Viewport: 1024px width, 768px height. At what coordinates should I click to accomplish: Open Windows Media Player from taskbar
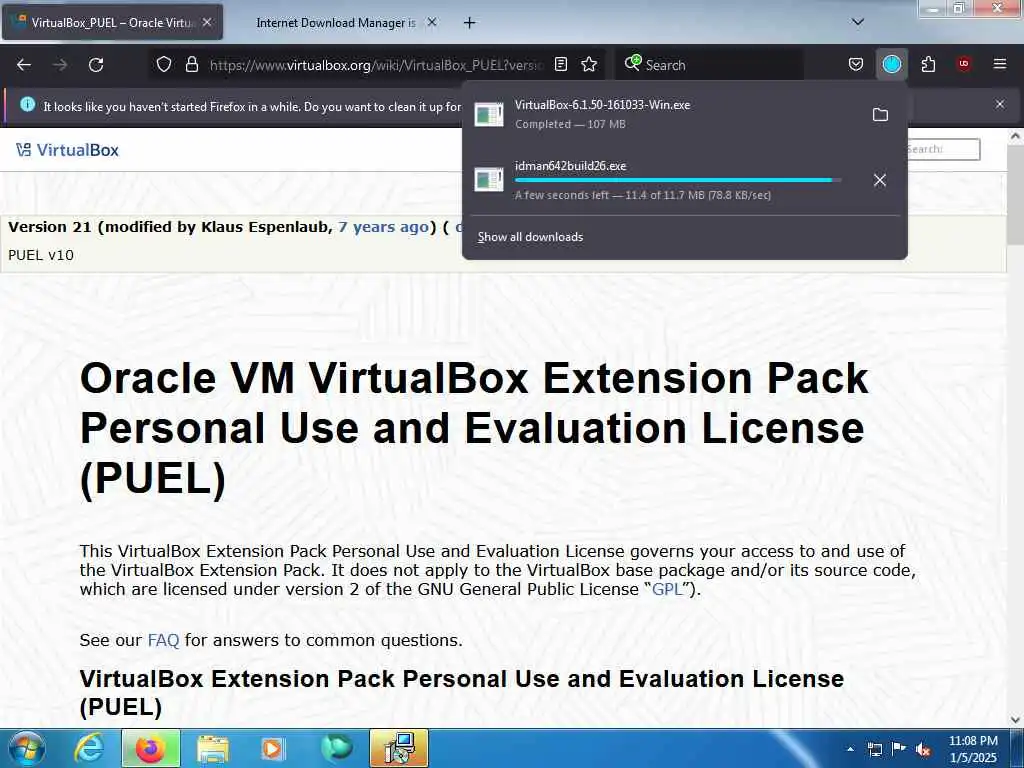[x=273, y=748]
